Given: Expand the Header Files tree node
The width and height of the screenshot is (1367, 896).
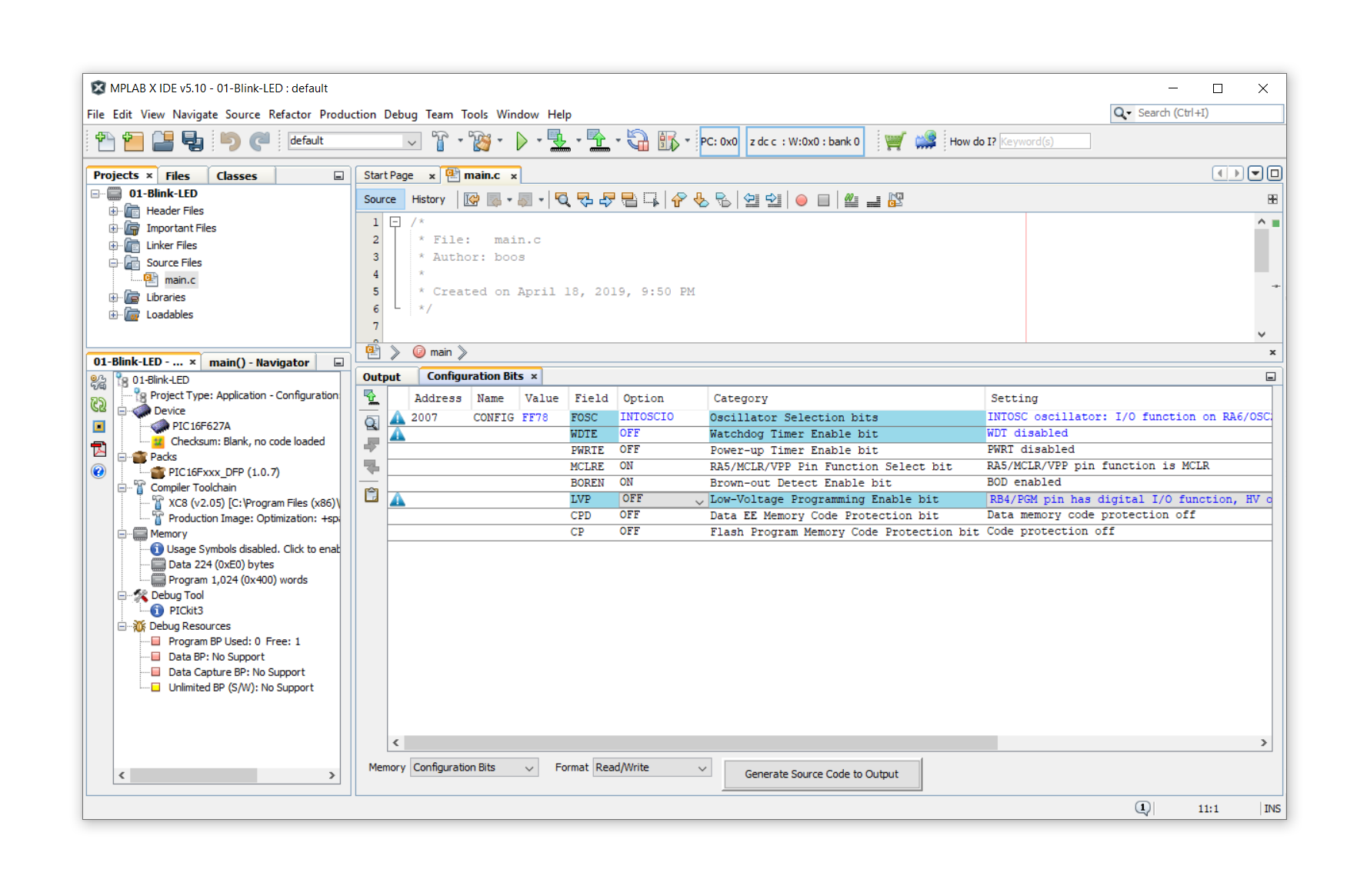Looking at the screenshot, I should [x=113, y=211].
